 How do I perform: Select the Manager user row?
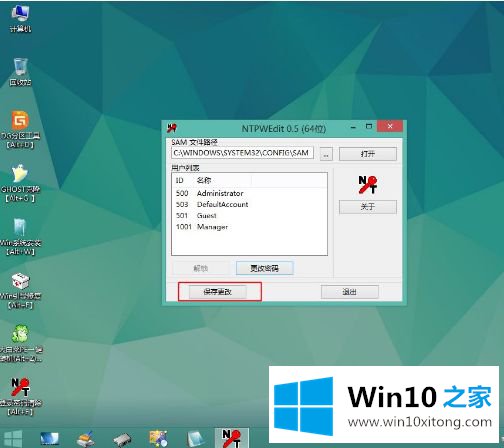pos(249,227)
